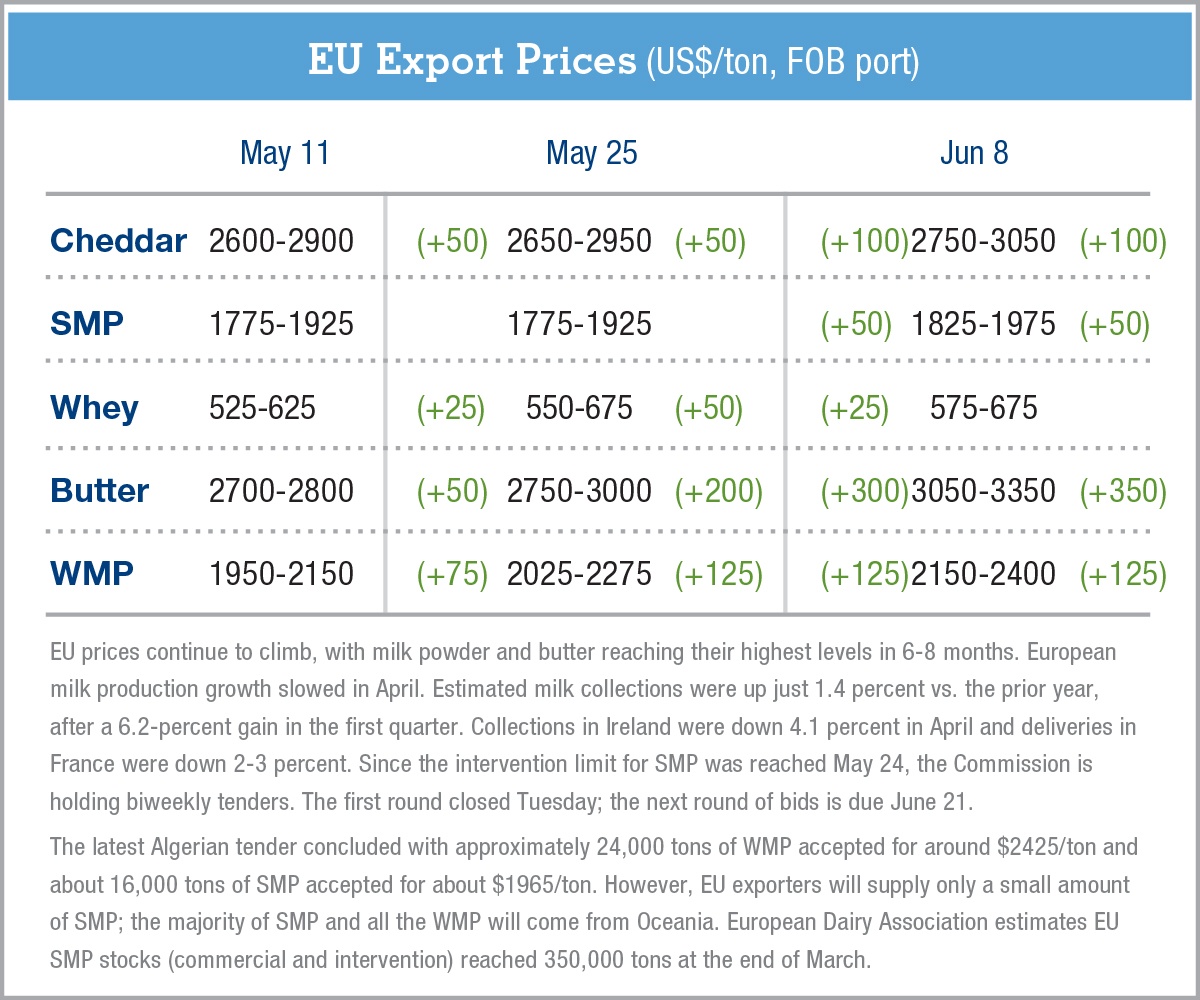Click Whey Jun 8 price 575-675
Image resolution: width=1200 pixels, height=1000 pixels.
click(983, 407)
